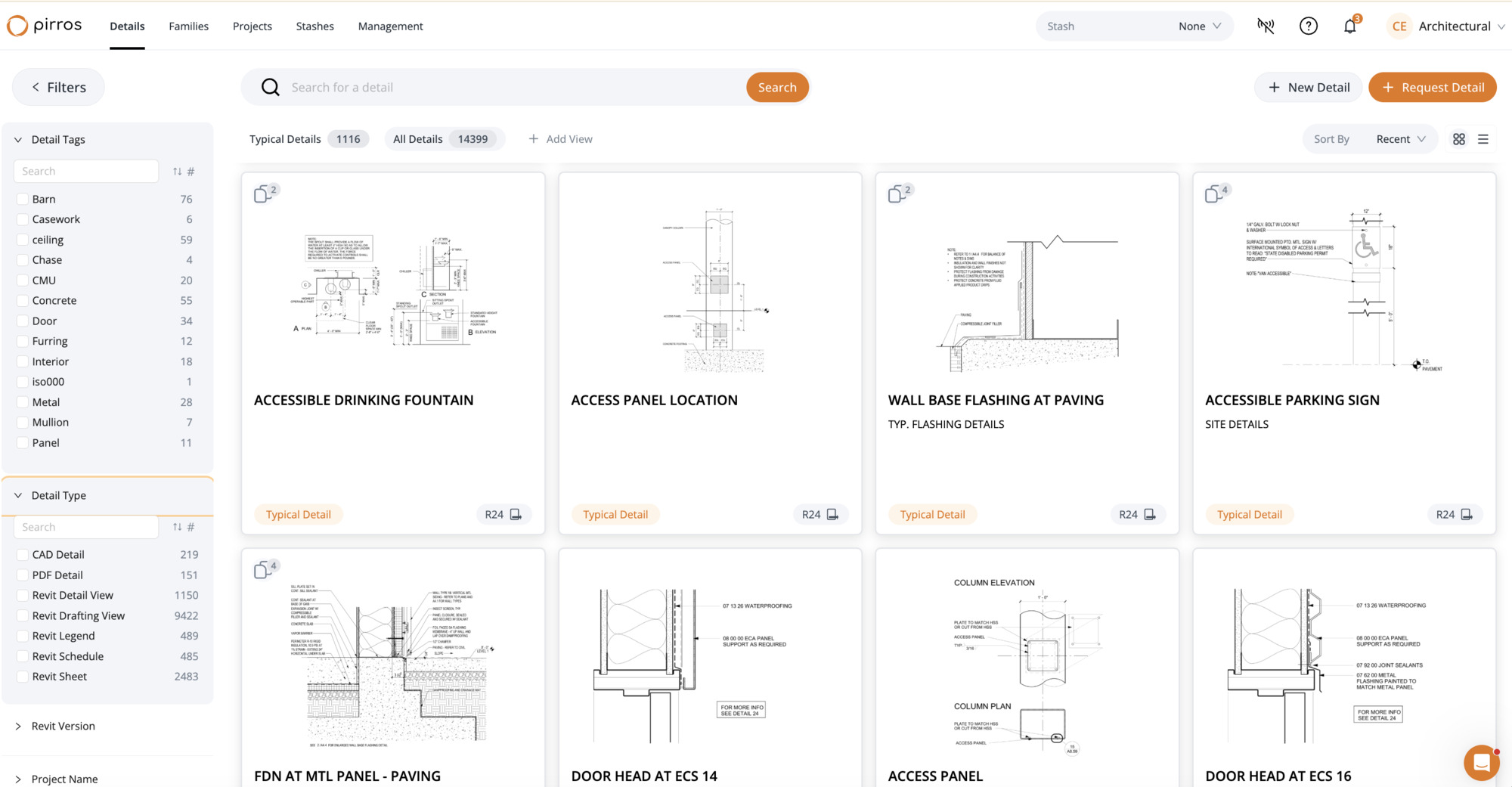Open the notifications bell
Viewport: 1512px width, 787px height.
(1350, 26)
